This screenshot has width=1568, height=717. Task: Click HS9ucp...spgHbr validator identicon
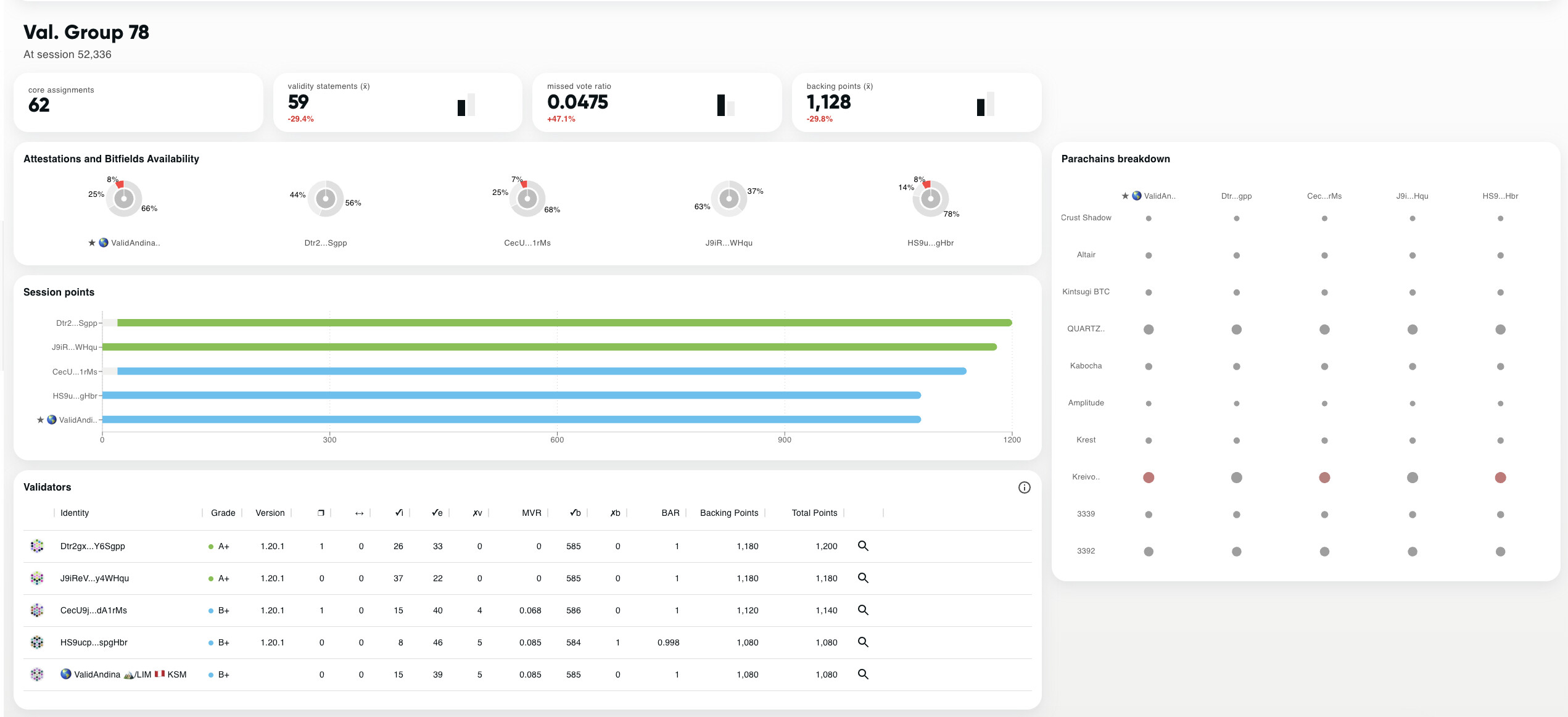(x=37, y=642)
